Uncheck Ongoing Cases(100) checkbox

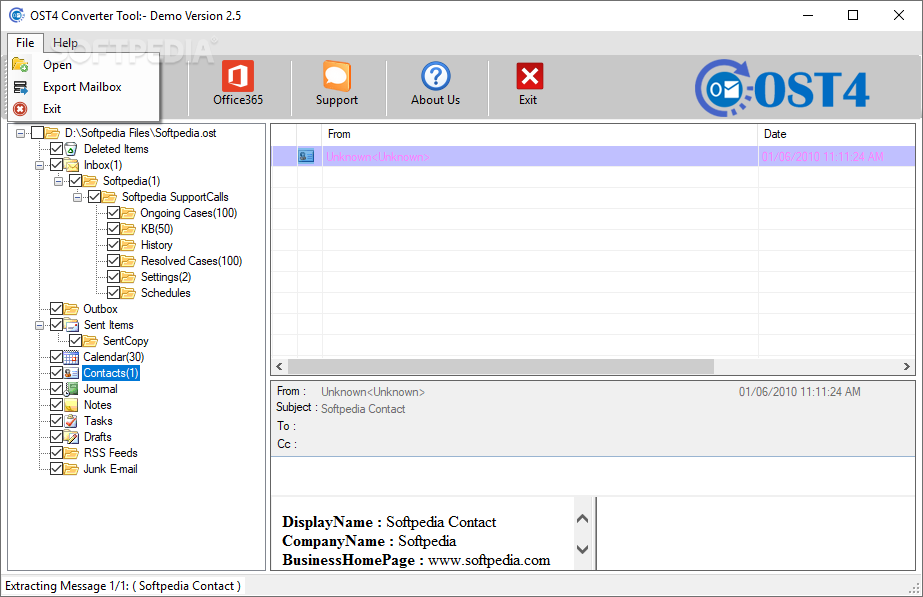pos(114,213)
